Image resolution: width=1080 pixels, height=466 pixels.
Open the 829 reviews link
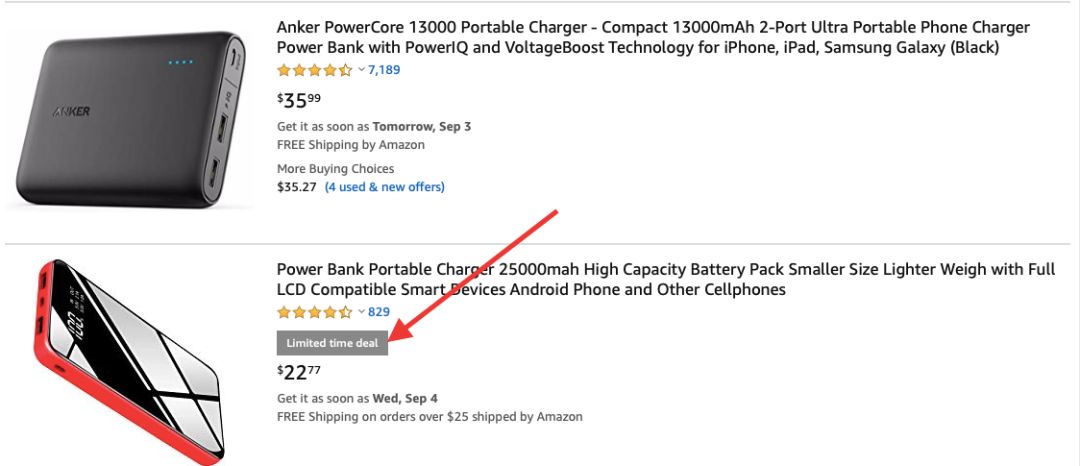[379, 312]
